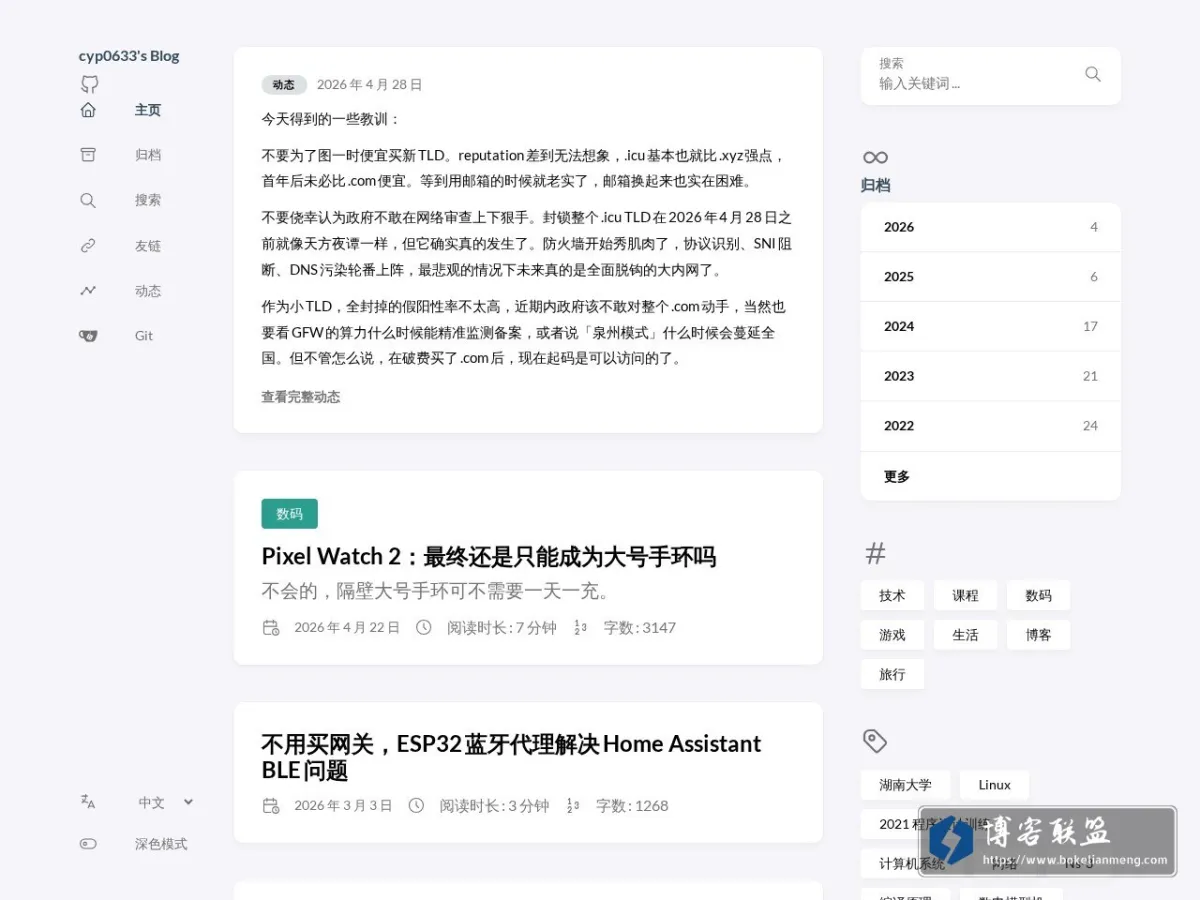Open the 2025 archive row

[x=991, y=277]
